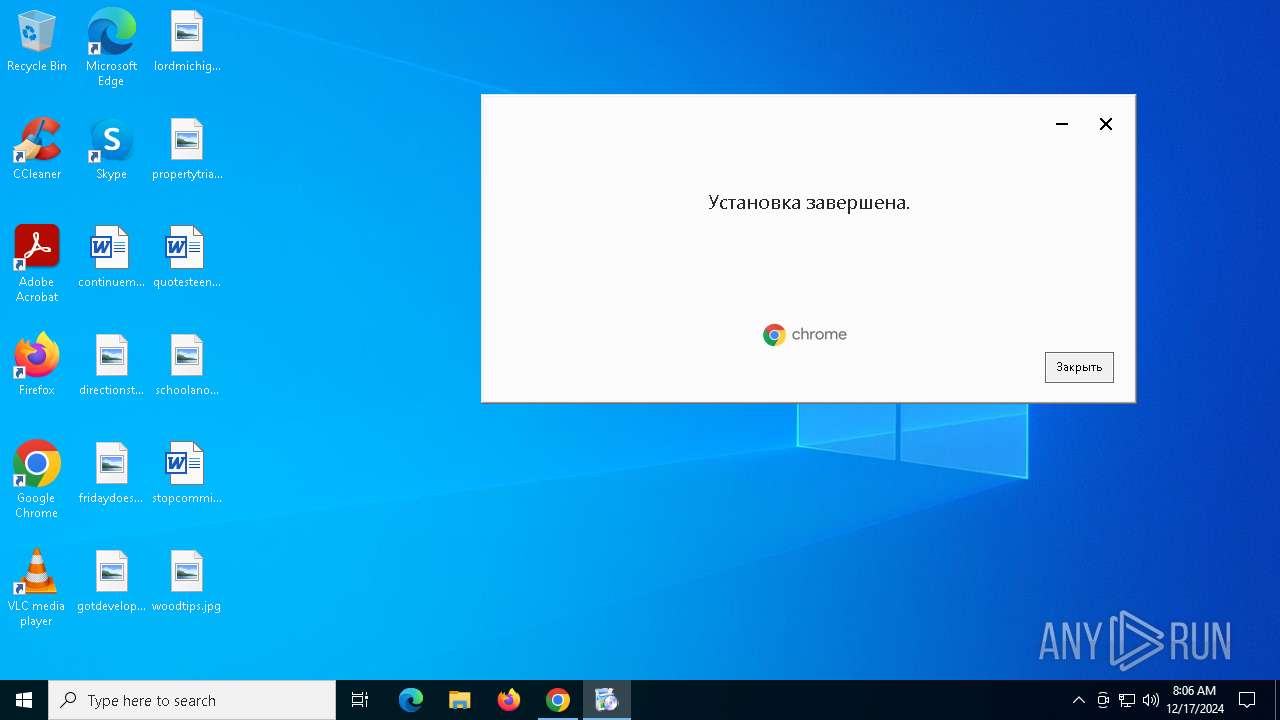Open network settings tray icon
The width and height of the screenshot is (1280, 720).
(x=1127, y=700)
